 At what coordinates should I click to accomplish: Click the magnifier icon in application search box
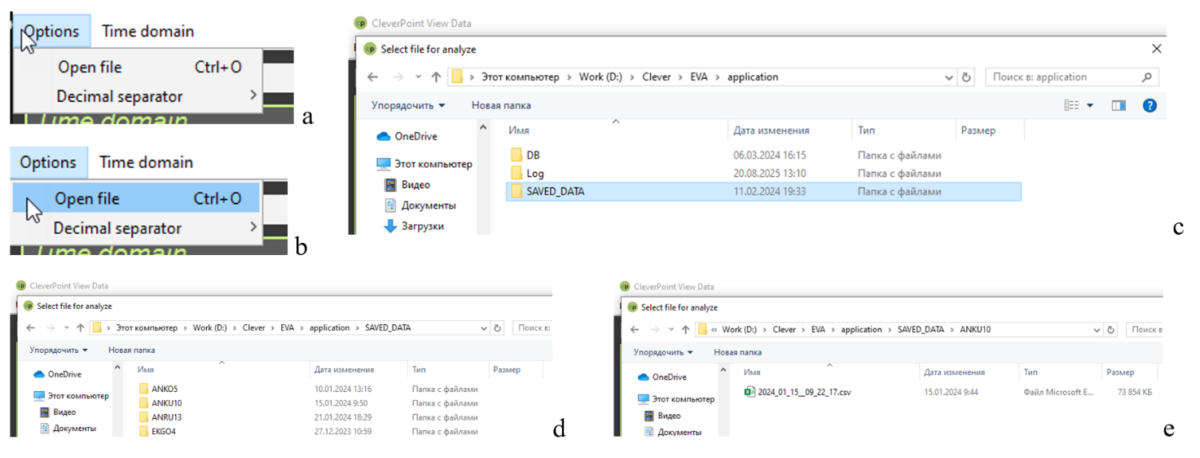pos(1146,77)
